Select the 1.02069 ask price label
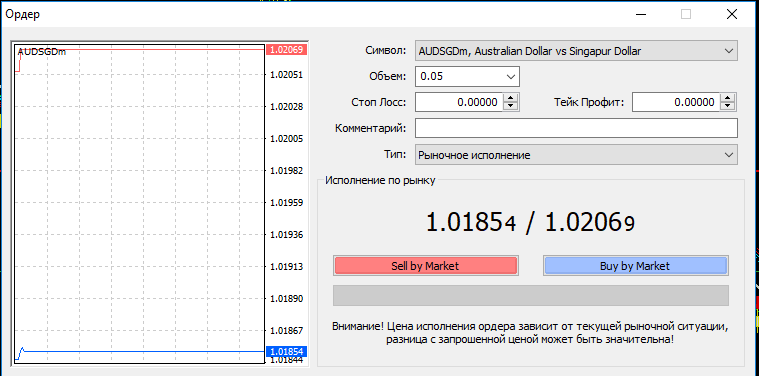Image resolution: width=759 pixels, height=376 pixels. pyautogui.click(x=287, y=49)
